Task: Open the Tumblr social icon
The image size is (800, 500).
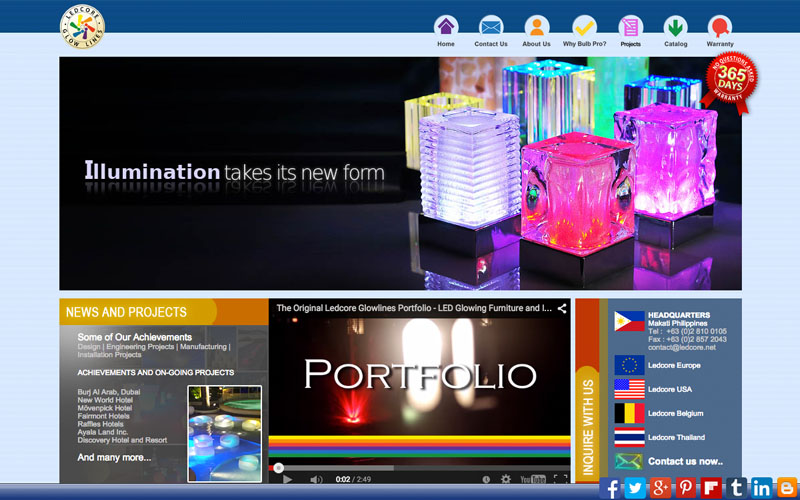Action: point(736,488)
